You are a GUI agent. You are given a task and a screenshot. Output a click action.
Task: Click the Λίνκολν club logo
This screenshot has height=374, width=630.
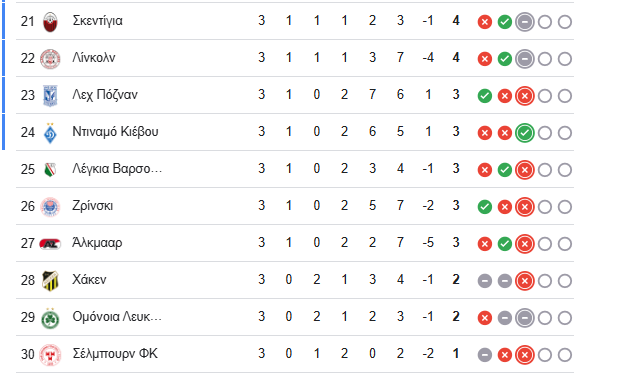point(50,59)
